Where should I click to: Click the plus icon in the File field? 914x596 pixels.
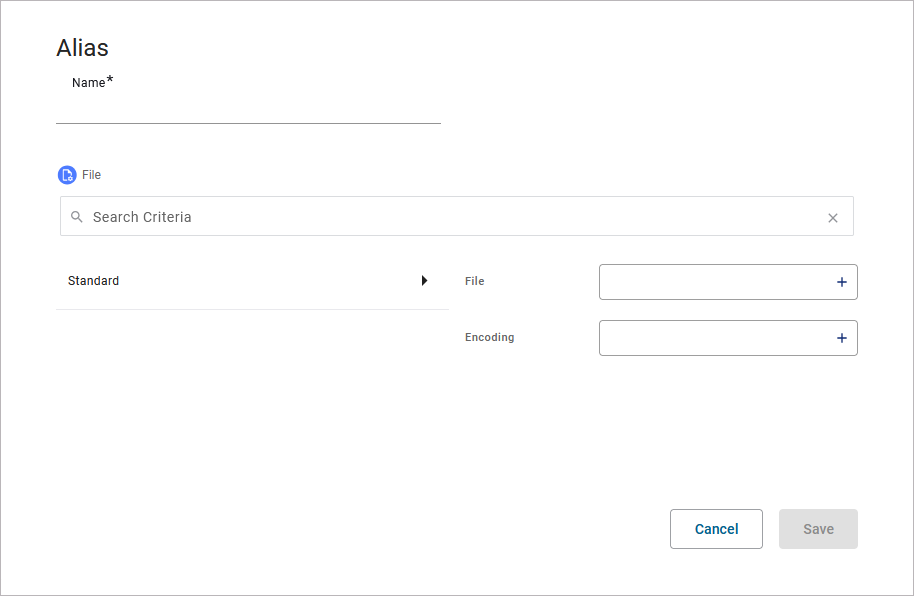pos(842,283)
